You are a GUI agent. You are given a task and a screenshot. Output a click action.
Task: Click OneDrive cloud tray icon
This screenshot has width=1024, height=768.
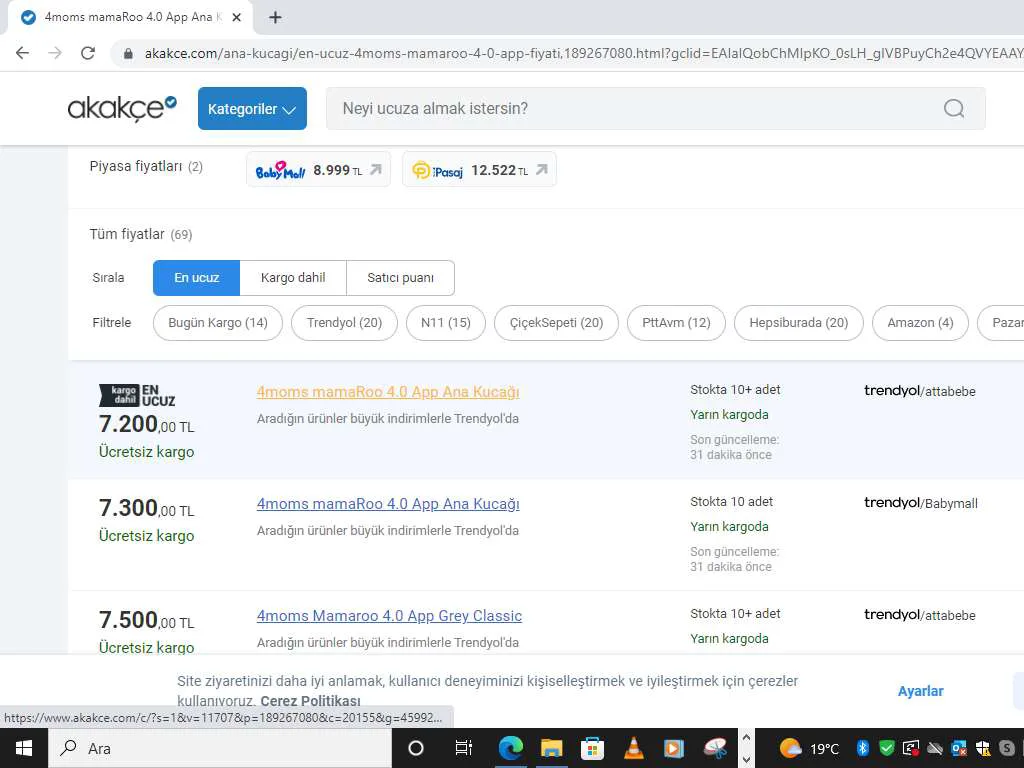click(x=935, y=748)
